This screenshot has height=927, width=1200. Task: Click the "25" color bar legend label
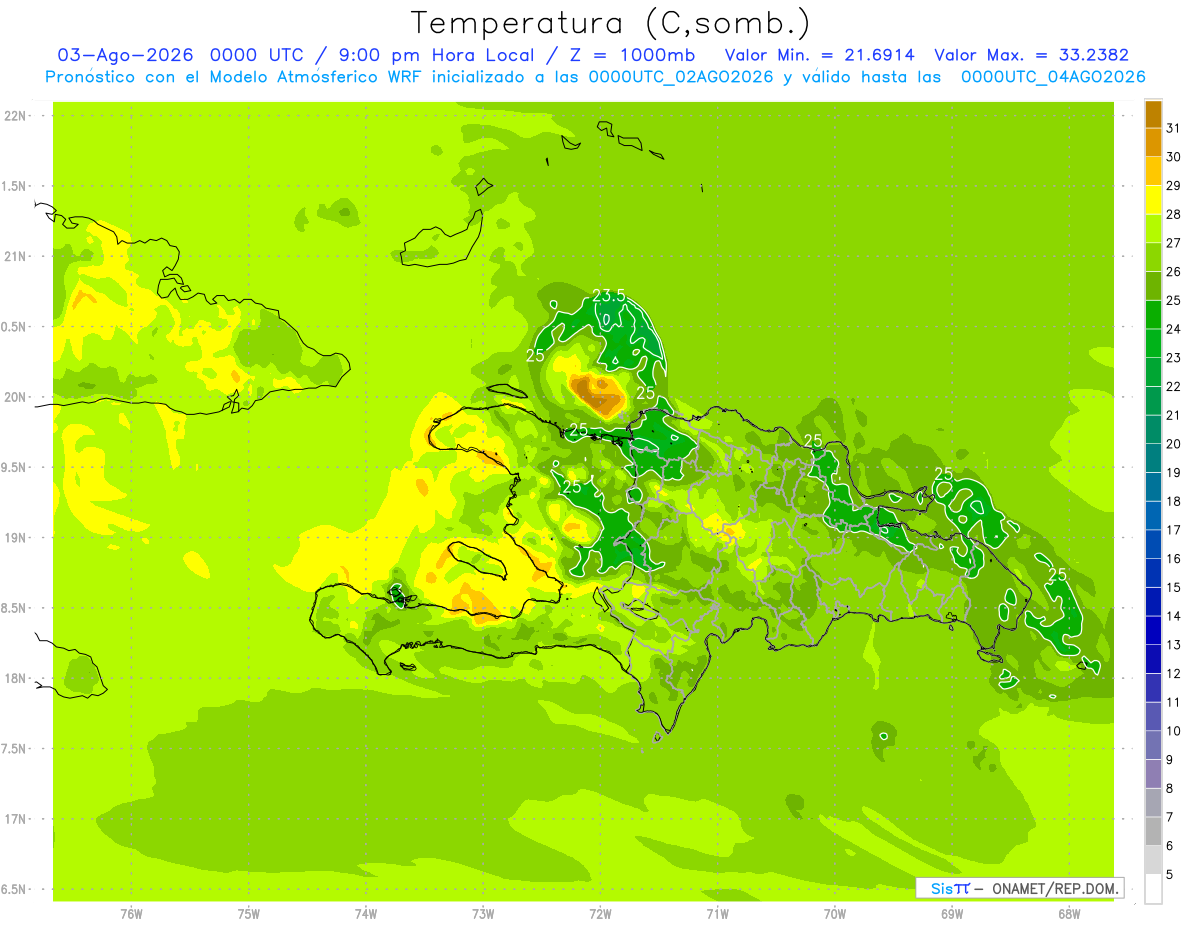click(x=1173, y=300)
